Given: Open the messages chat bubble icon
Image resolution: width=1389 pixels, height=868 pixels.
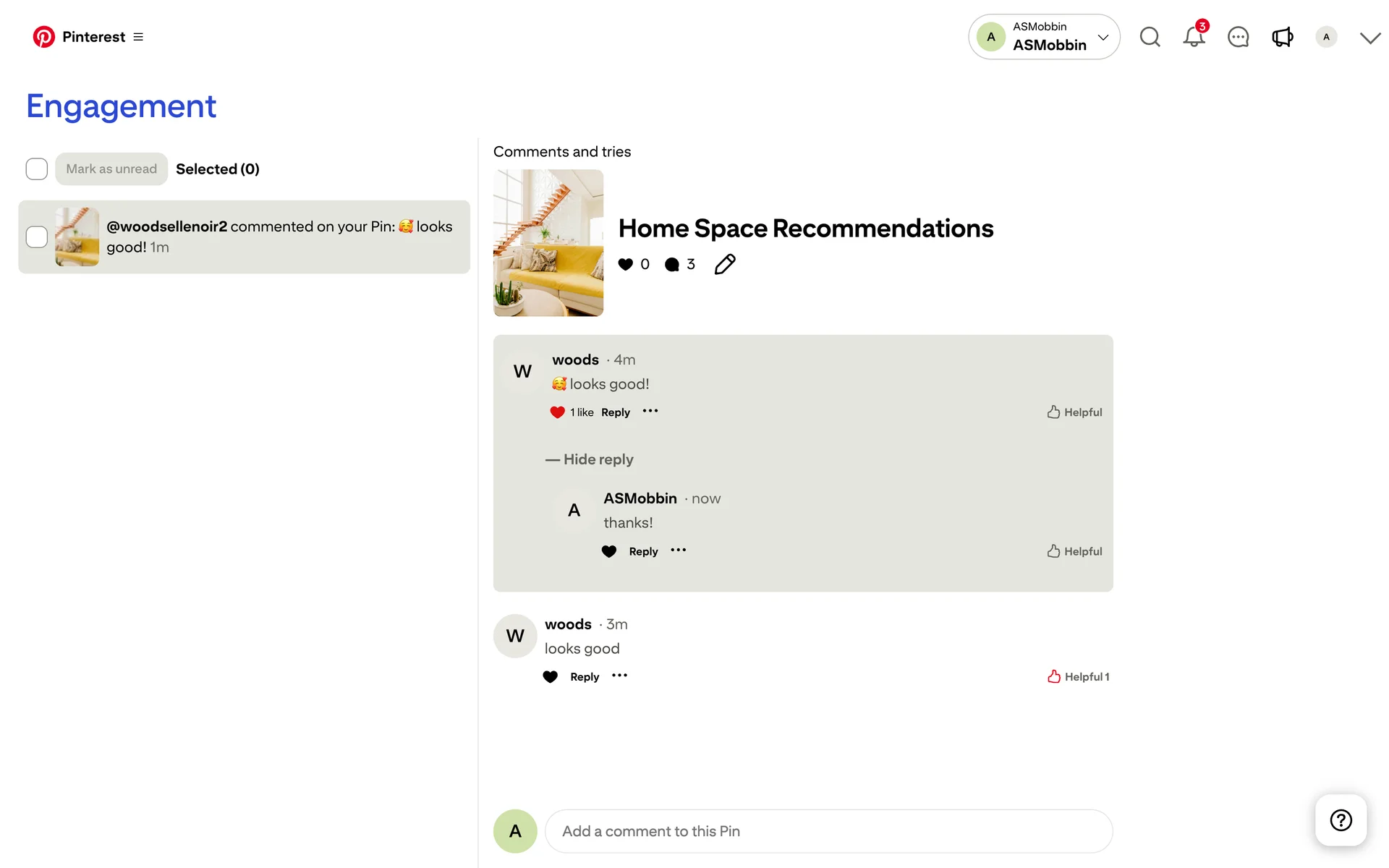Looking at the screenshot, I should tap(1238, 37).
